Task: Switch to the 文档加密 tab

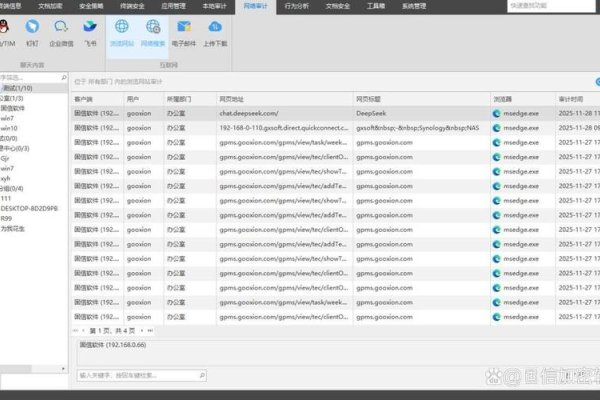Action: click(x=50, y=6)
